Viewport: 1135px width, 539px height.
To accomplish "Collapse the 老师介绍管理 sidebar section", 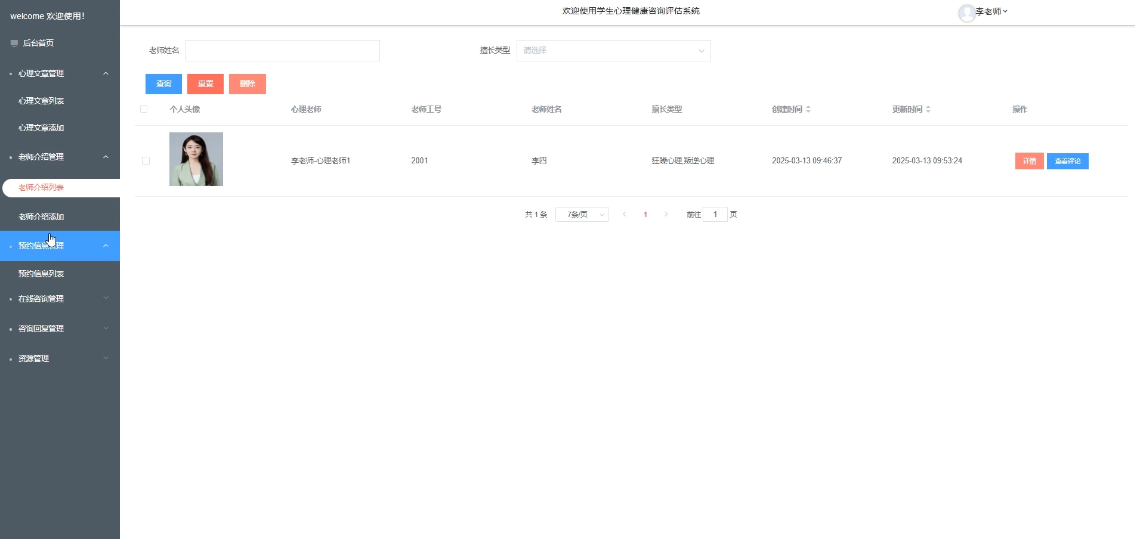I will [59, 156].
